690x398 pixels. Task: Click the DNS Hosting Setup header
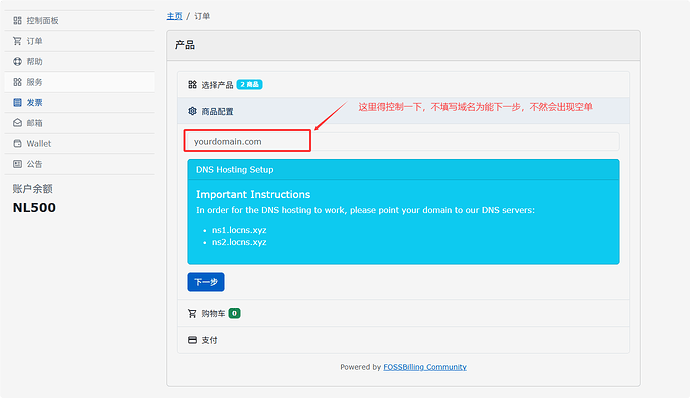(x=403, y=170)
